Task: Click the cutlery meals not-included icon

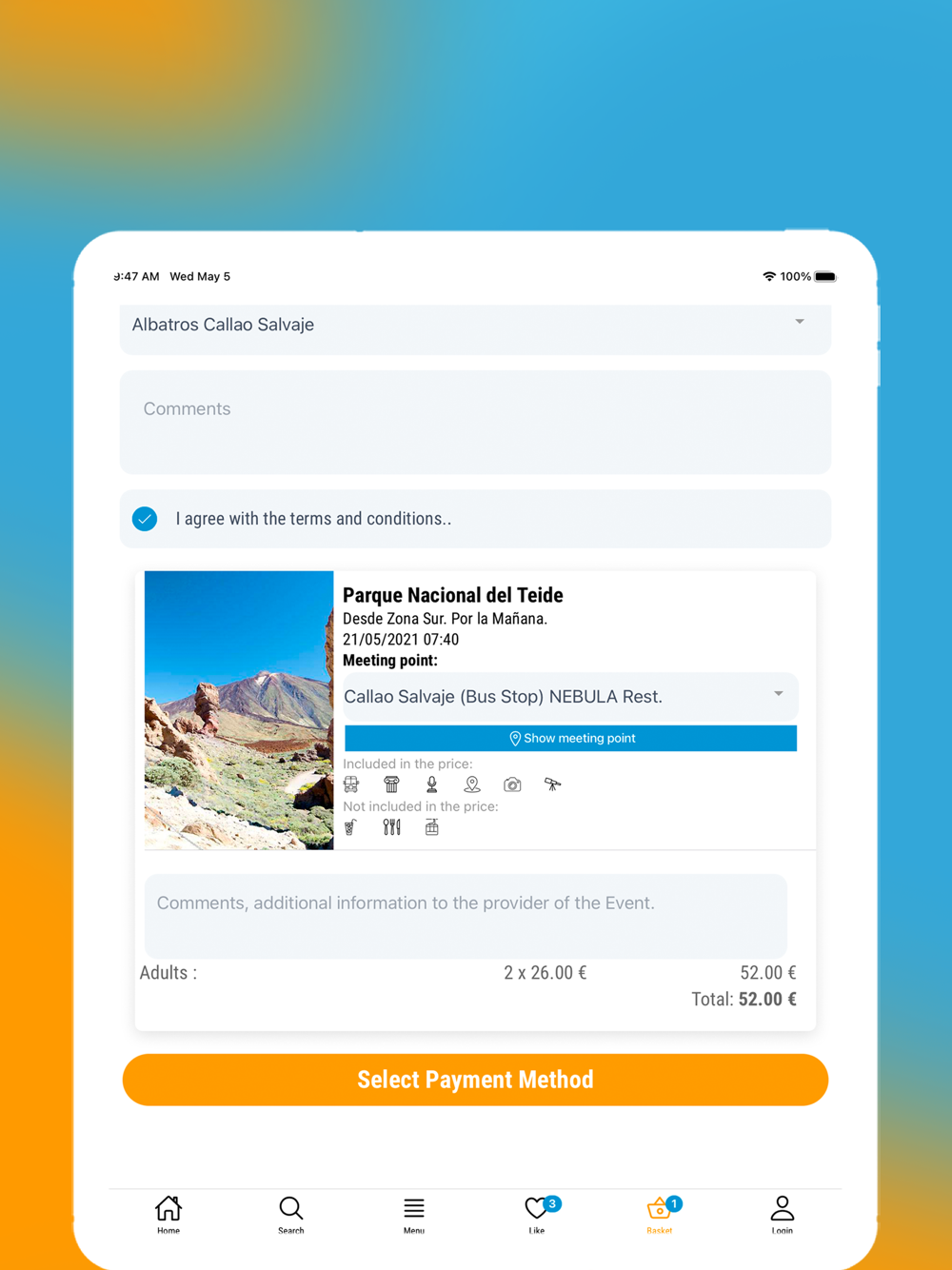Action: (x=391, y=827)
